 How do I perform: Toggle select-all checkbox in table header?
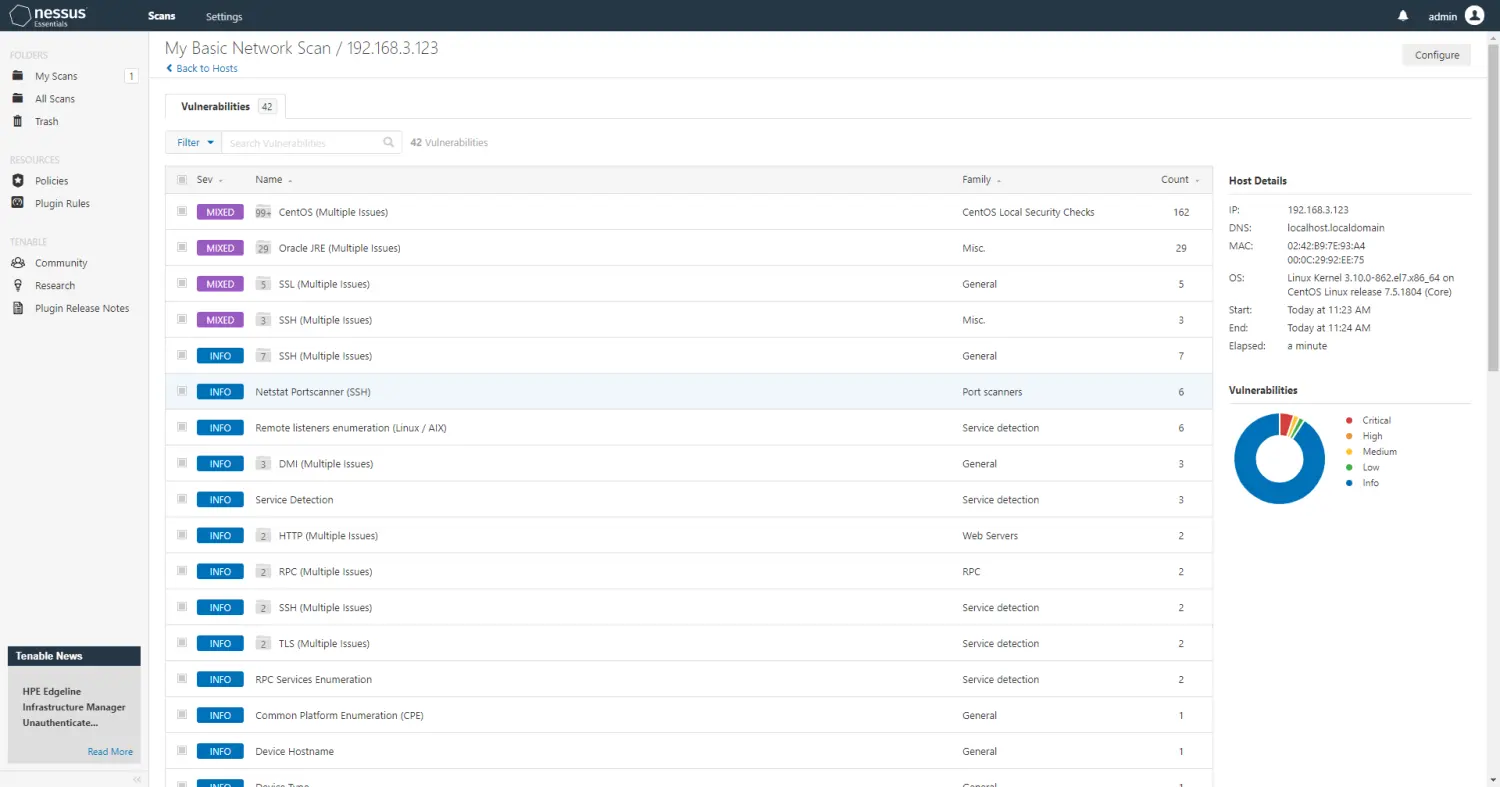point(182,180)
